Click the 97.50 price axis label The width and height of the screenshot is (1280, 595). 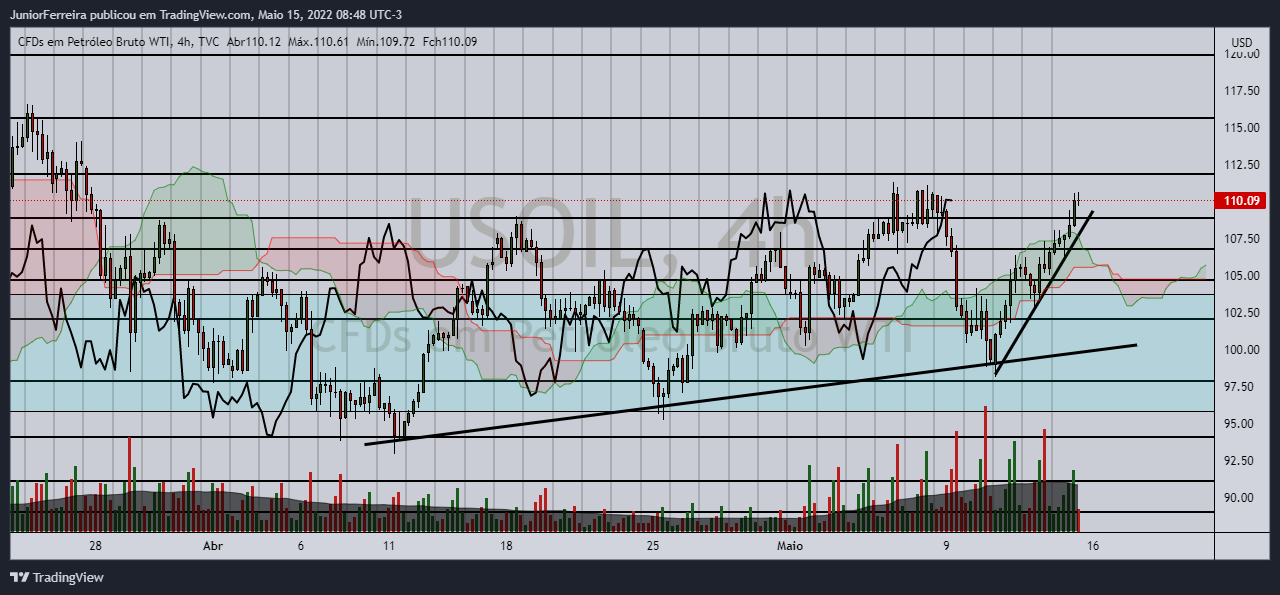click(x=1241, y=387)
